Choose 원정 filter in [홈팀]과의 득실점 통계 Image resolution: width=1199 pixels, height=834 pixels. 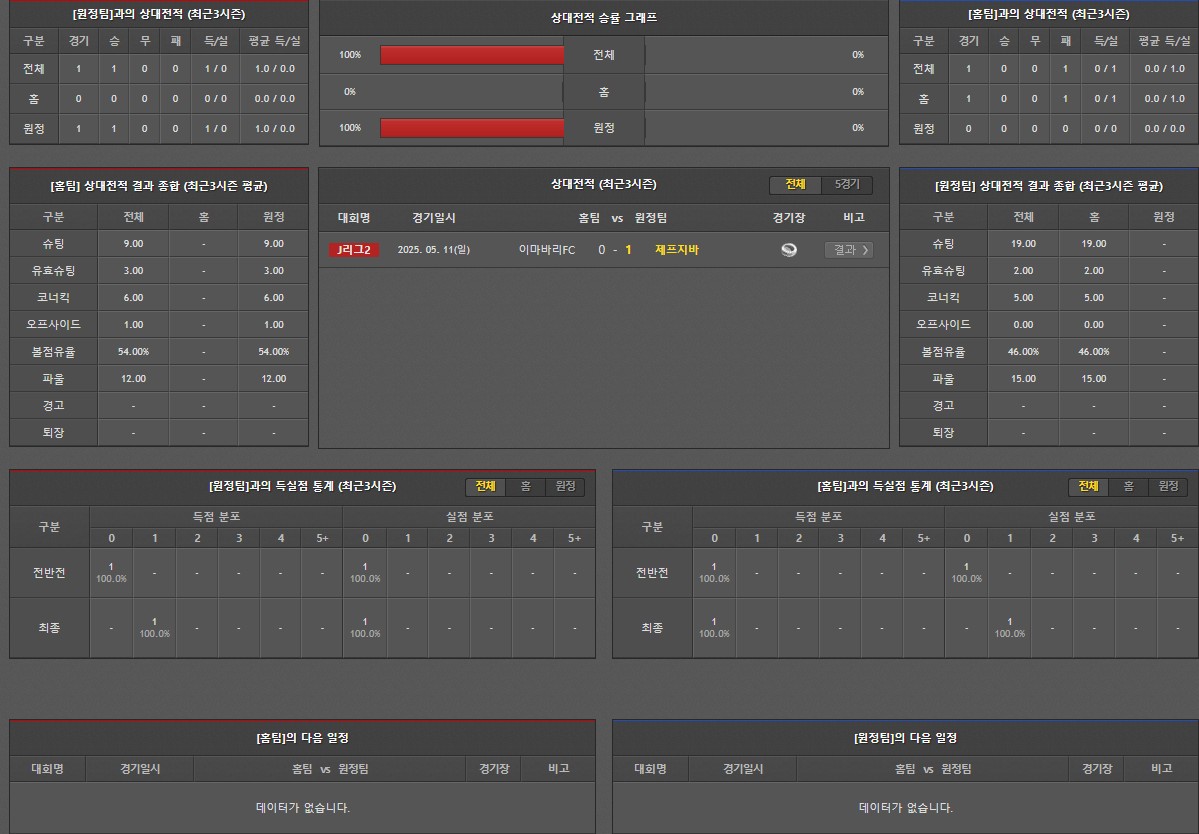(1168, 487)
